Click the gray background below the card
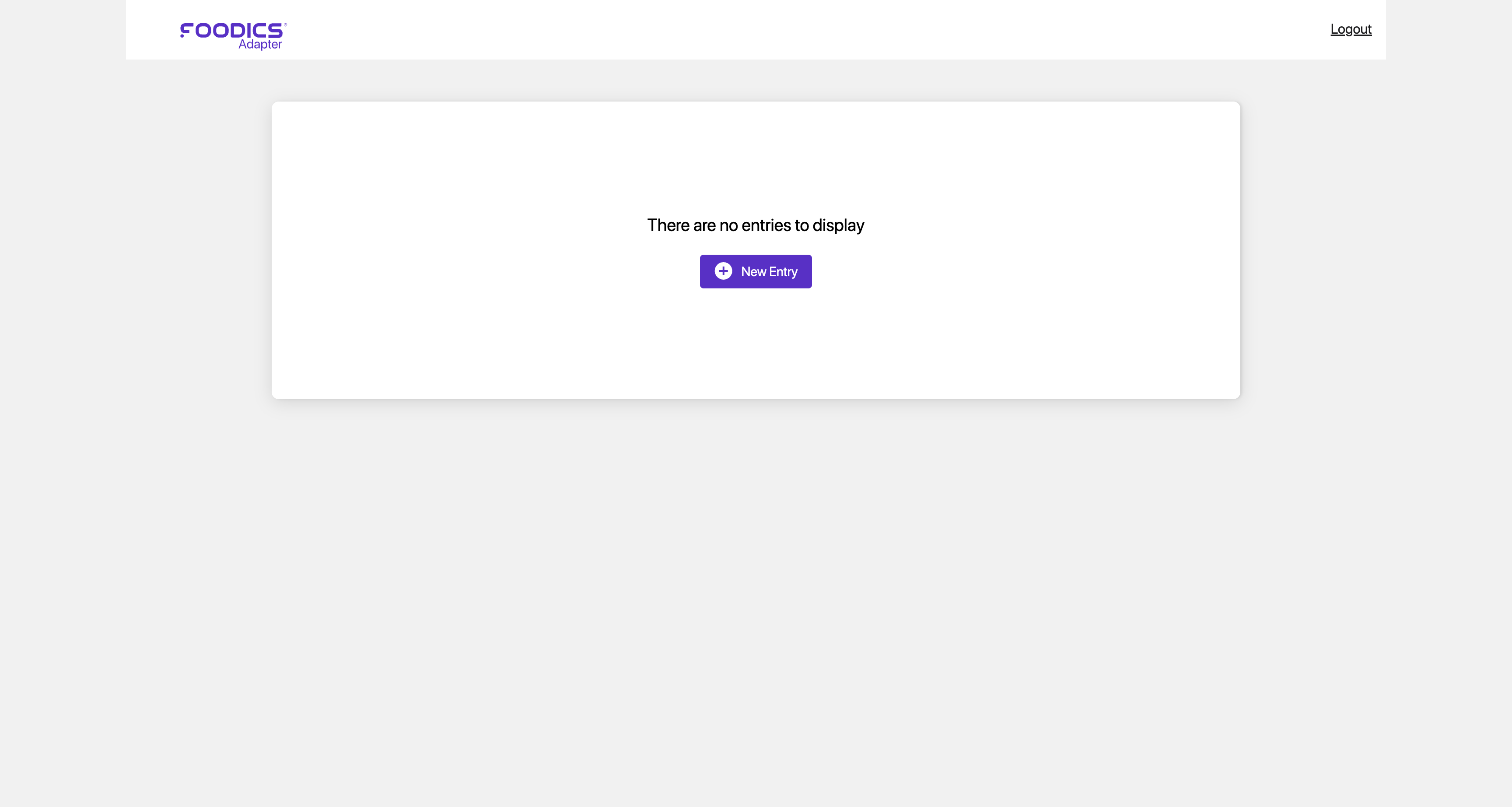The height and width of the screenshot is (807, 1512). 756,587
